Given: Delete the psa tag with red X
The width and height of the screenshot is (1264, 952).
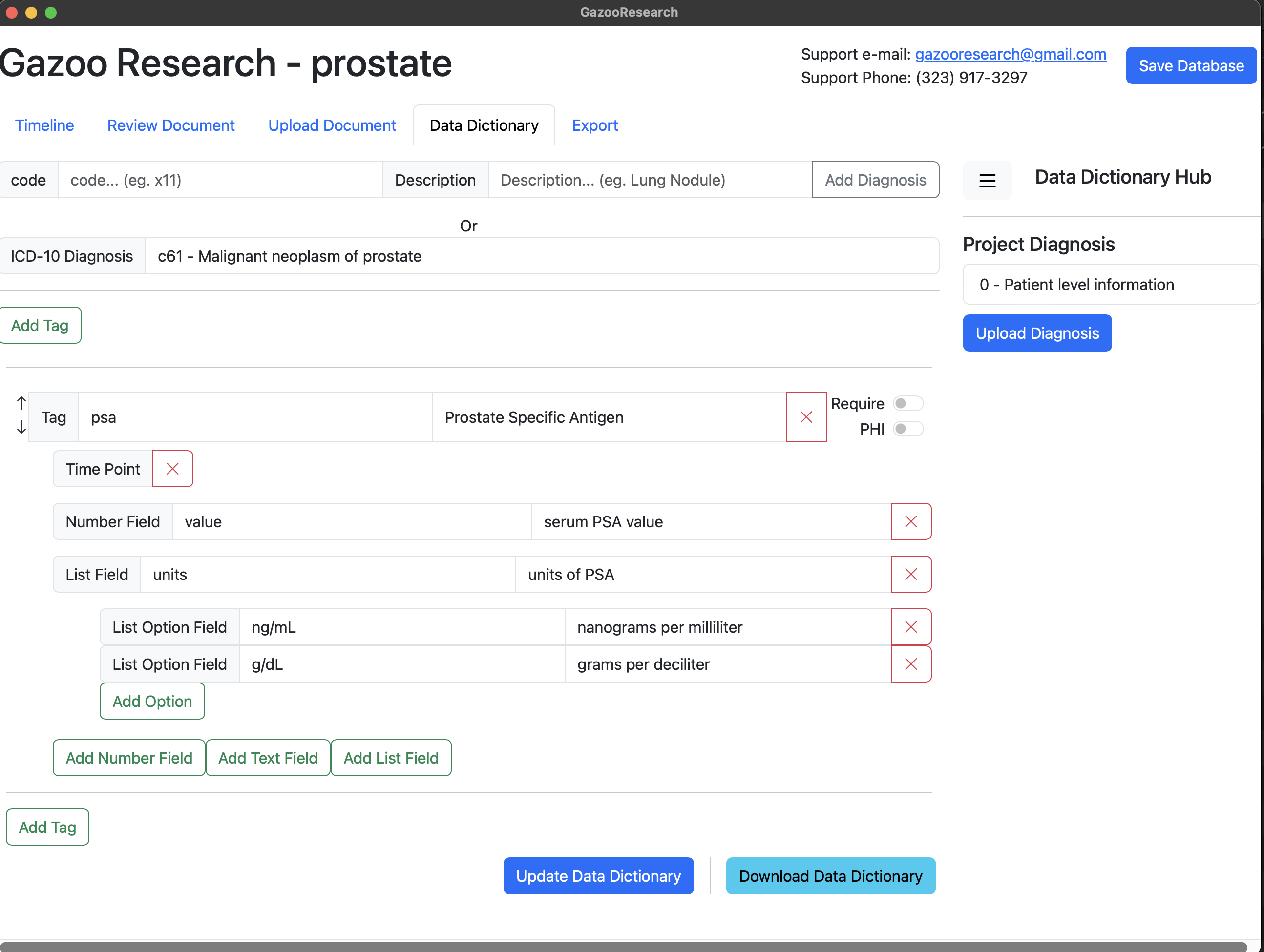Looking at the screenshot, I should 806,417.
